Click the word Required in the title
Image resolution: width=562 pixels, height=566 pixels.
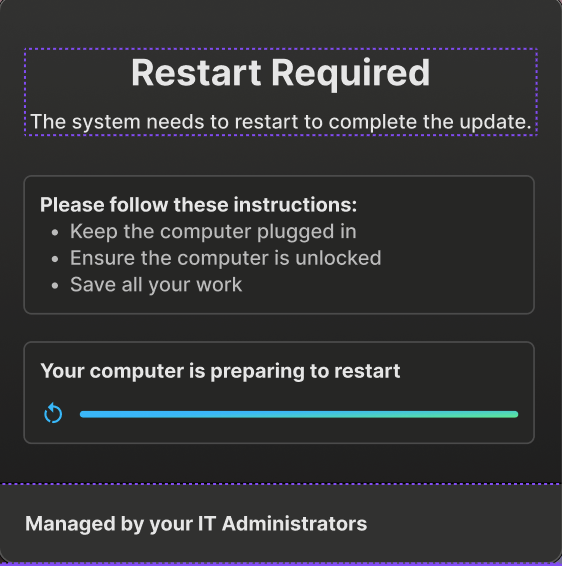tap(350, 74)
